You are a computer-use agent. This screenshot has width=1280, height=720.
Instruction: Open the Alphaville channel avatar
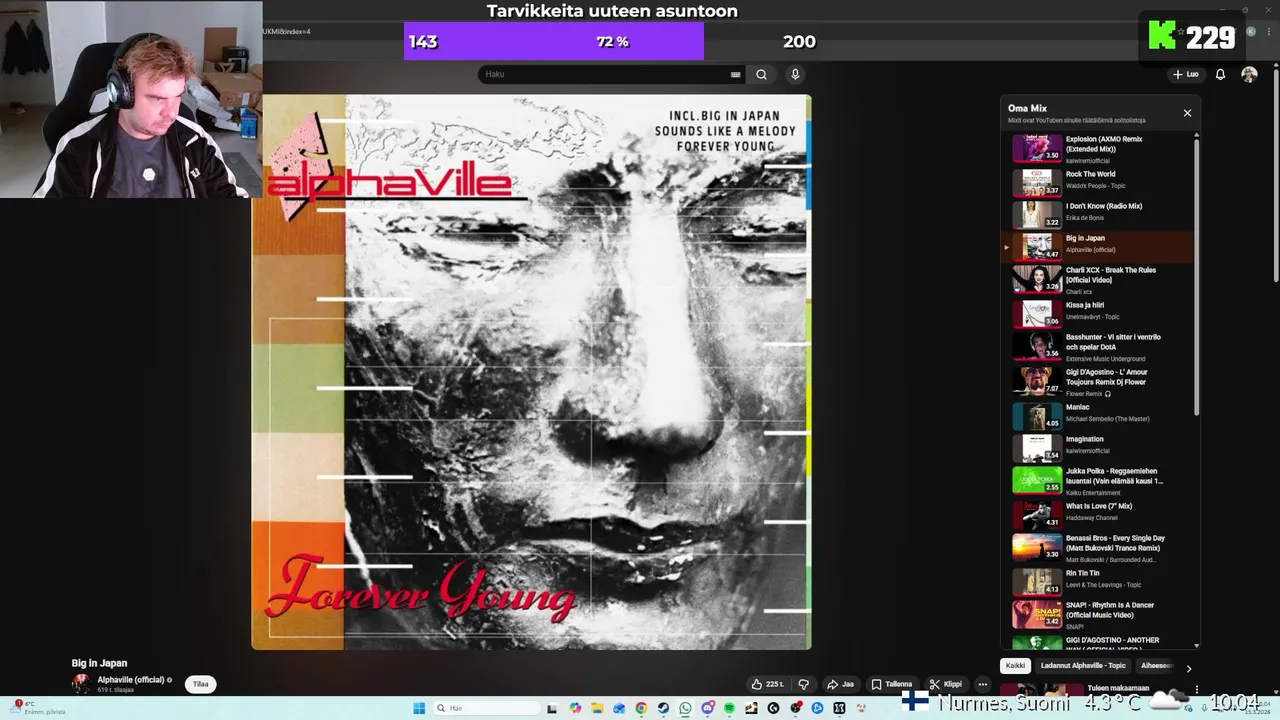point(81,684)
